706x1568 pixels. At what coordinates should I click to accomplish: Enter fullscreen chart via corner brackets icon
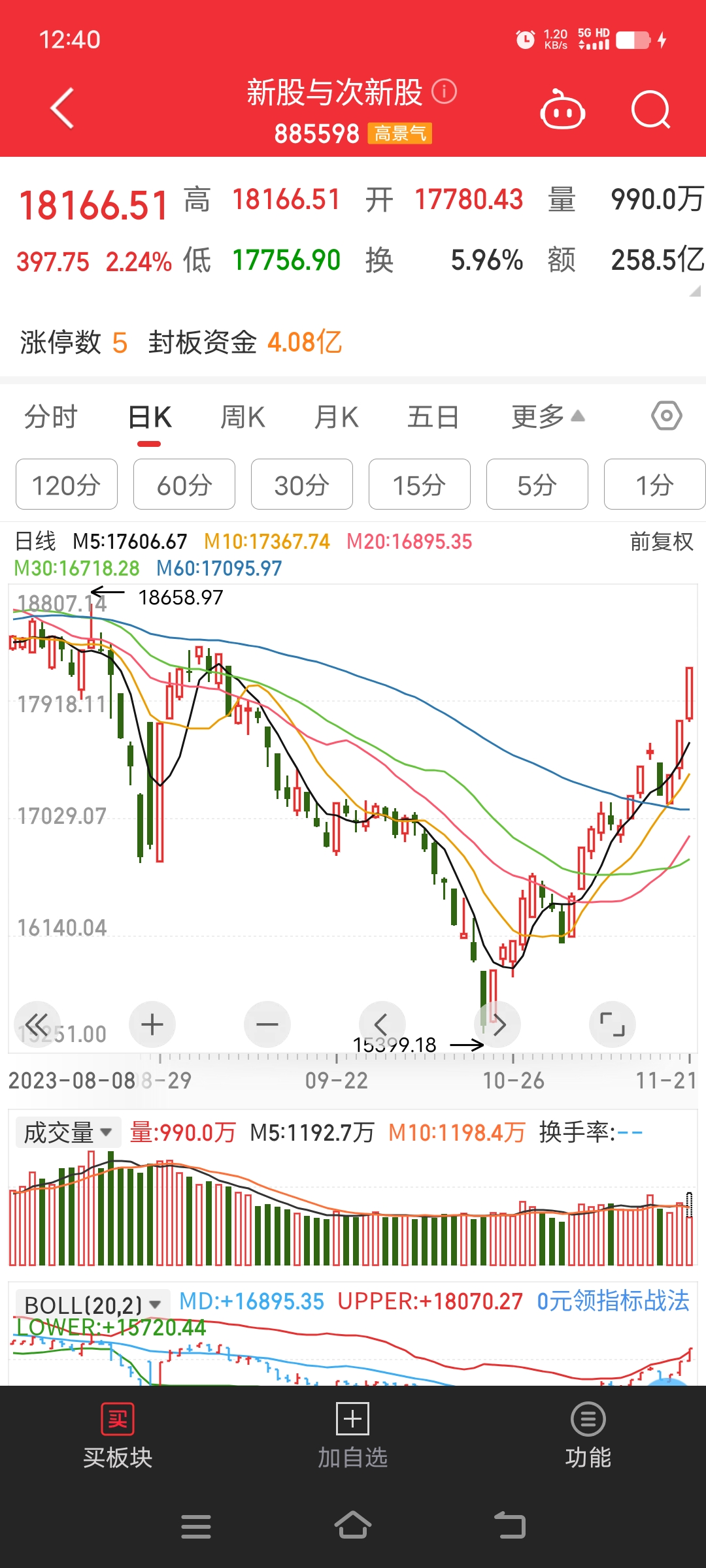(x=613, y=1024)
